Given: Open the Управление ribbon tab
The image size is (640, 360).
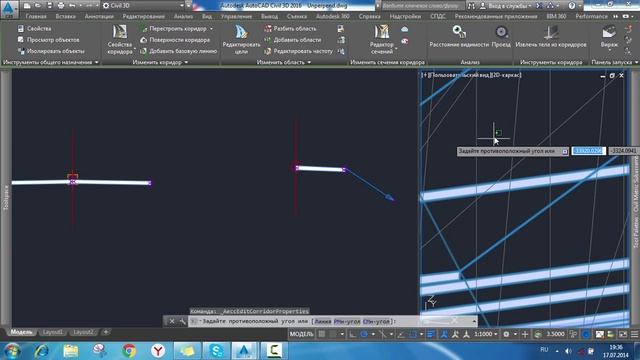Looking at the screenshot, I should pyautogui.click(x=236, y=17).
